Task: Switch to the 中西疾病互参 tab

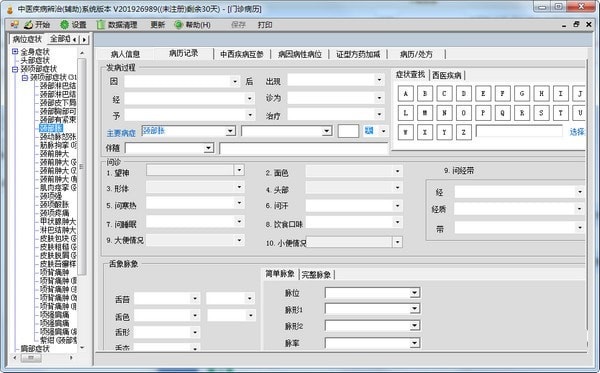Action: (242, 54)
